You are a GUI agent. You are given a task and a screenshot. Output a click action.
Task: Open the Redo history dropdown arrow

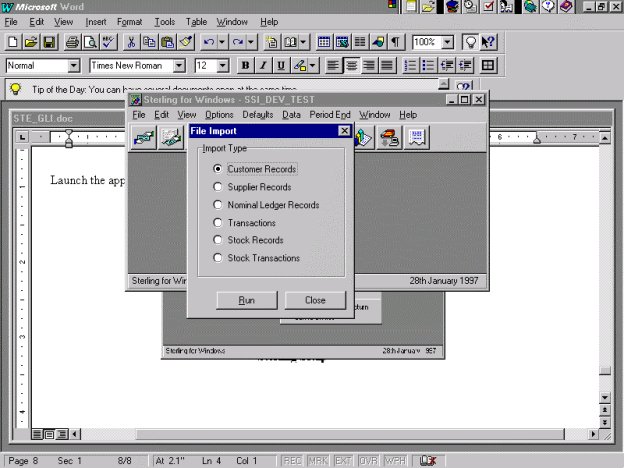click(251, 42)
